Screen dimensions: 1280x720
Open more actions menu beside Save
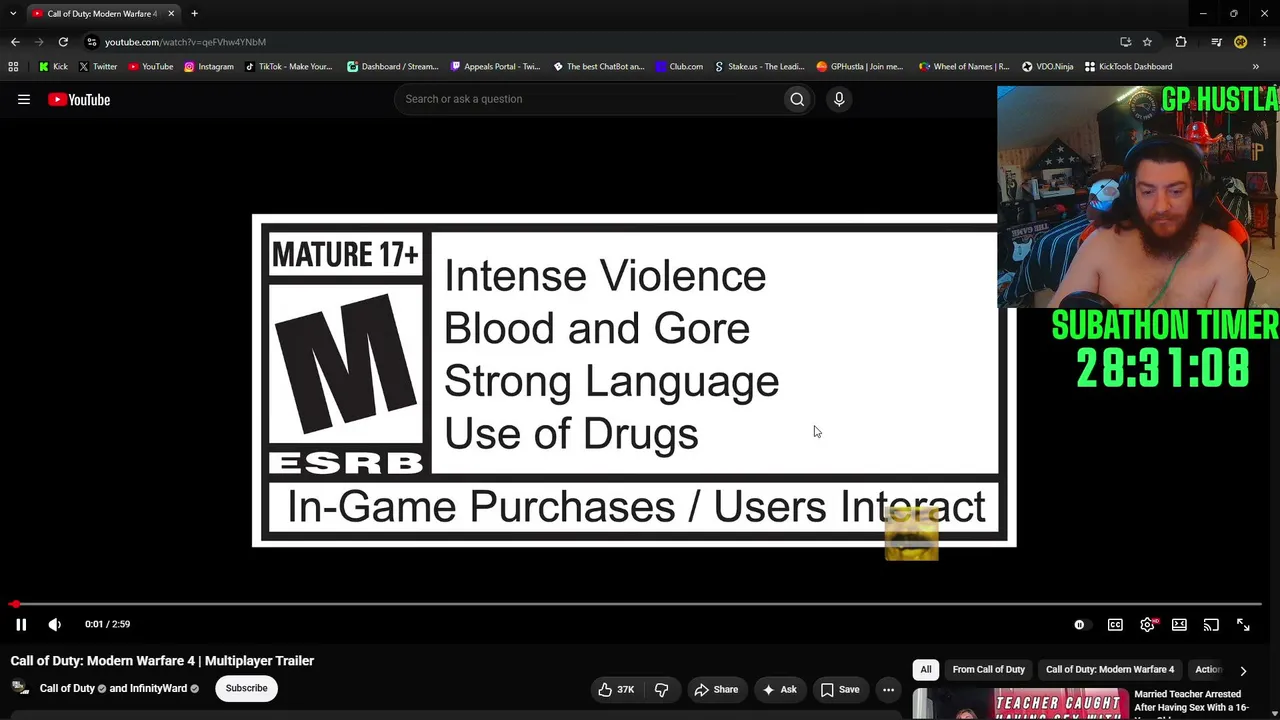click(888, 689)
